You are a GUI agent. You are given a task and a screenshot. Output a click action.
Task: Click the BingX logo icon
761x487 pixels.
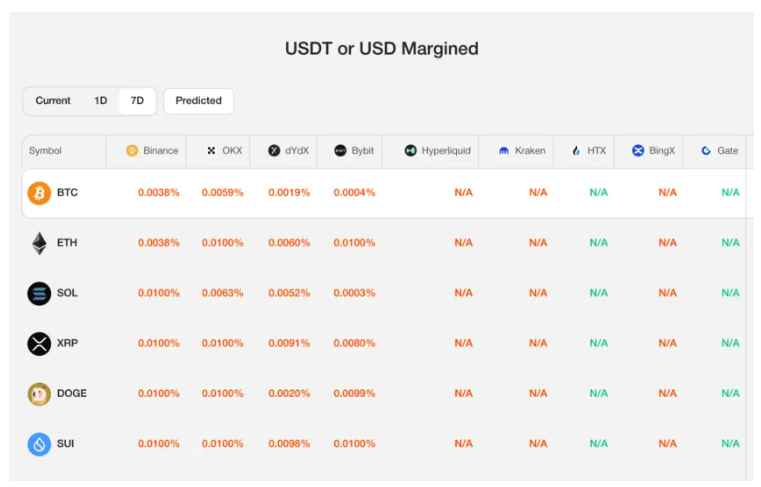[x=638, y=151]
